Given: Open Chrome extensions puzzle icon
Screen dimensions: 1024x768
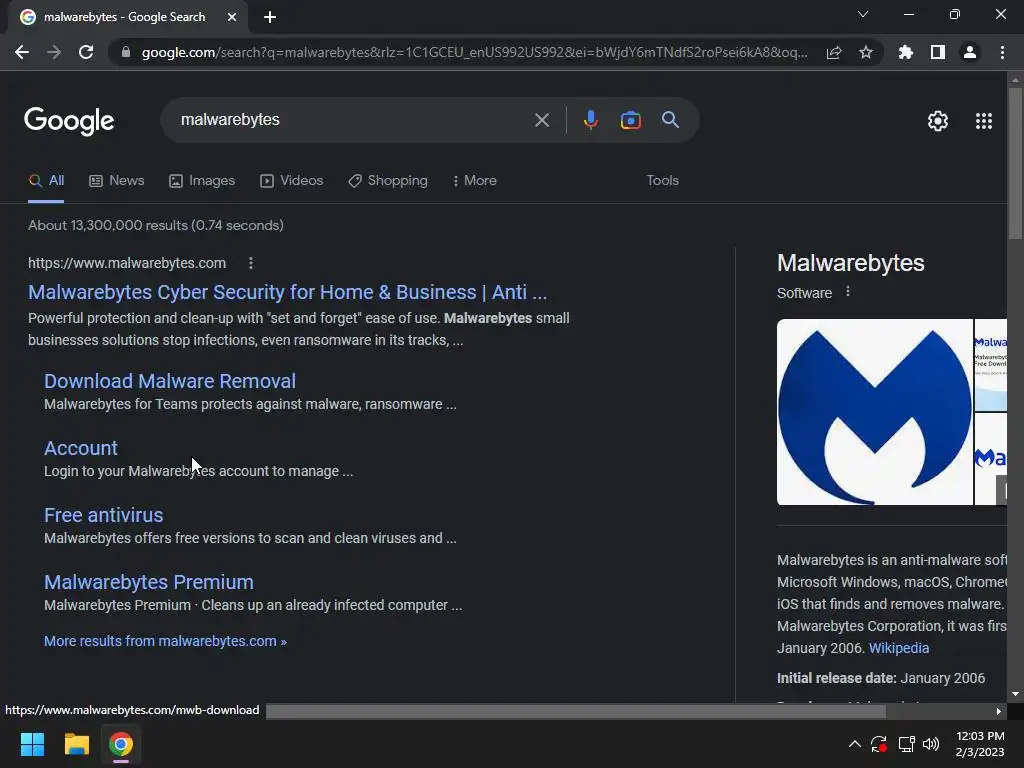Looking at the screenshot, I should (x=905, y=52).
